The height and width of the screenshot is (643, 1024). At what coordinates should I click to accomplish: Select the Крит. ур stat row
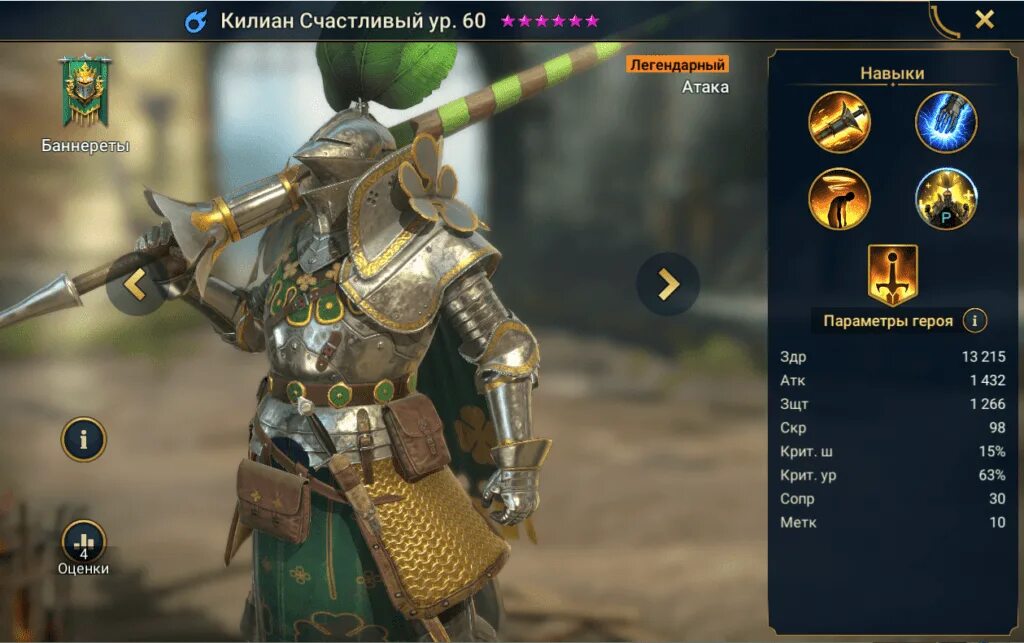[x=892, y=475]
